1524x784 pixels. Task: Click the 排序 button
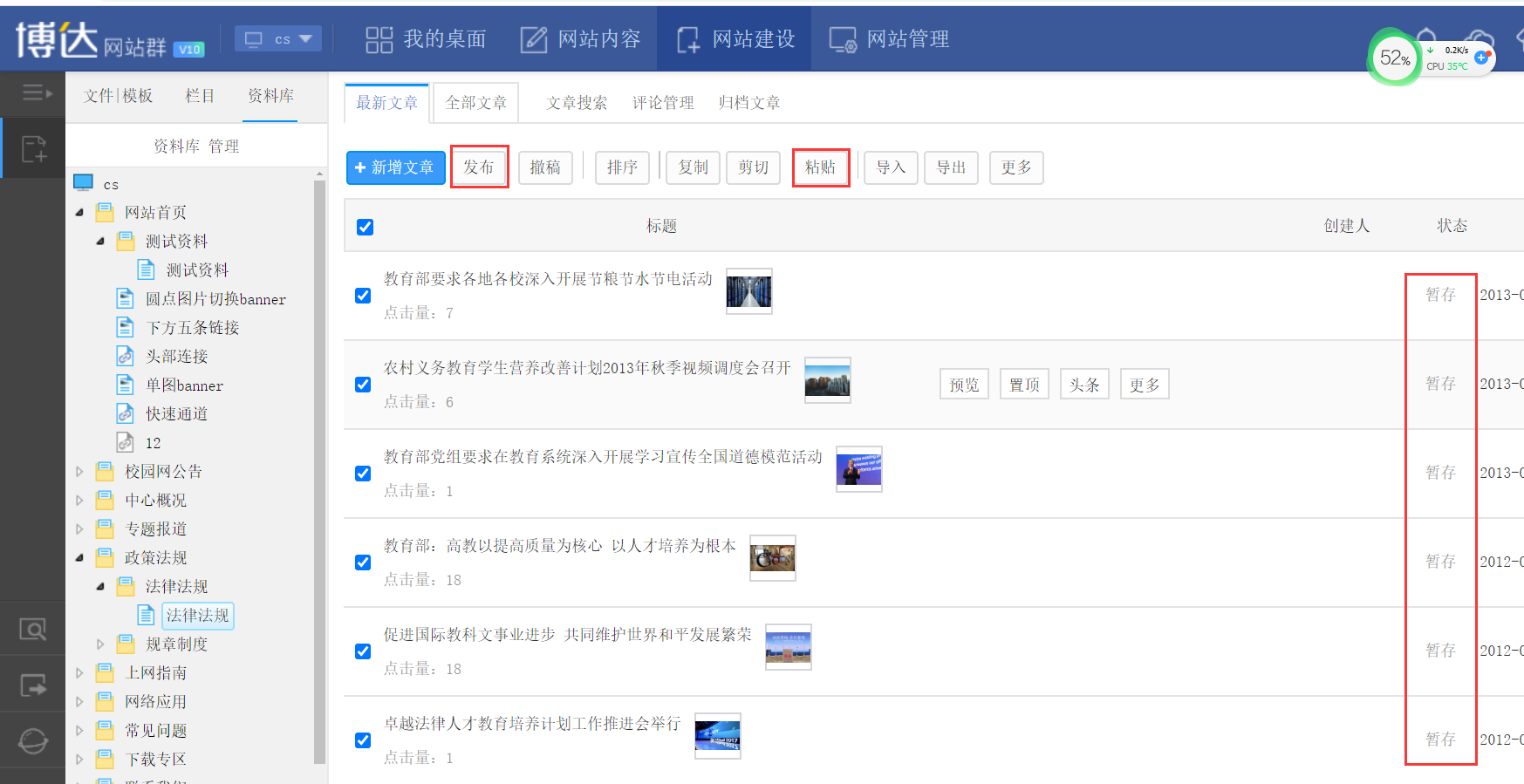623,167
